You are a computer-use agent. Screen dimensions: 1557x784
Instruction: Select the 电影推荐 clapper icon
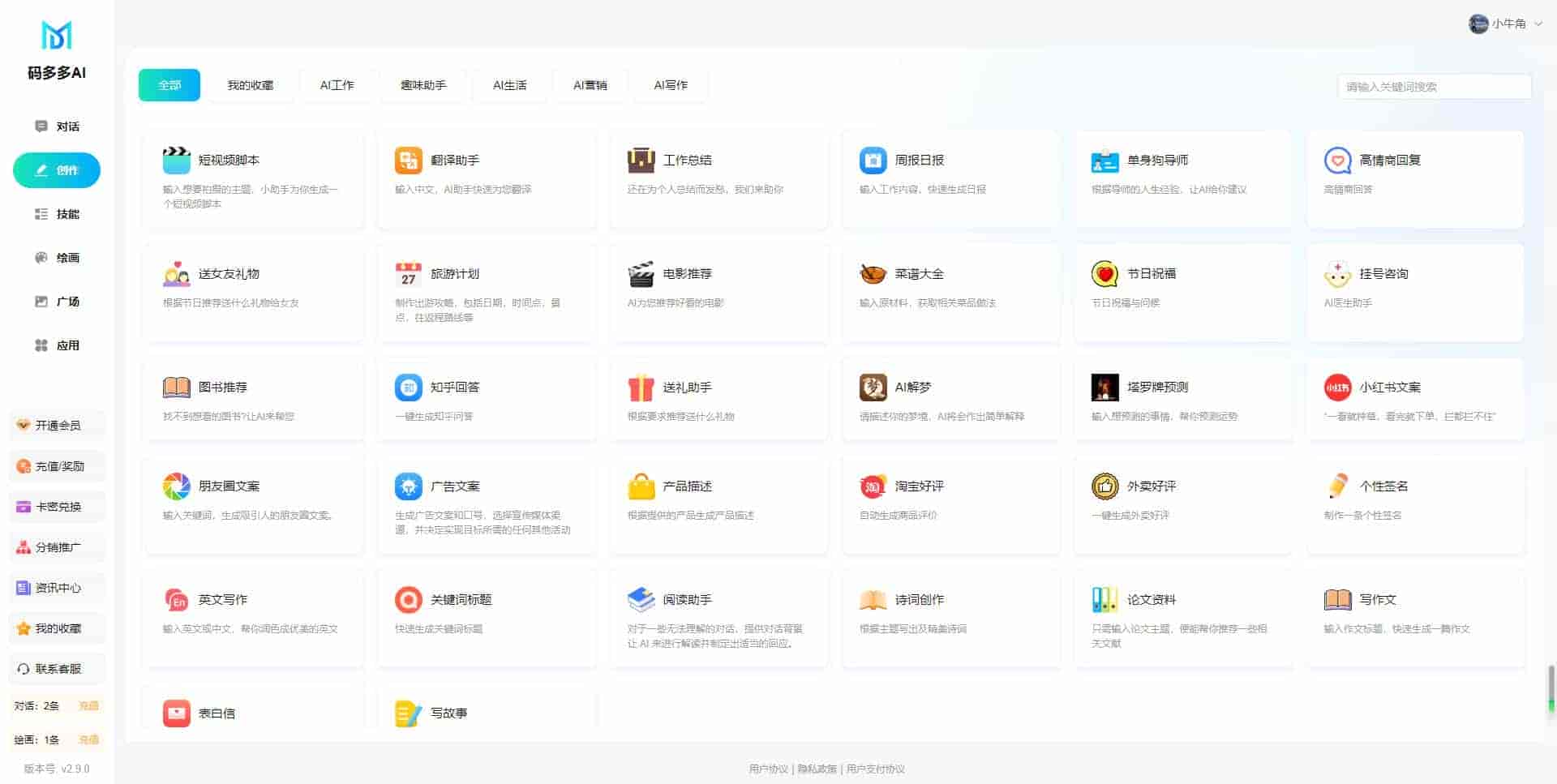[641, 273]
